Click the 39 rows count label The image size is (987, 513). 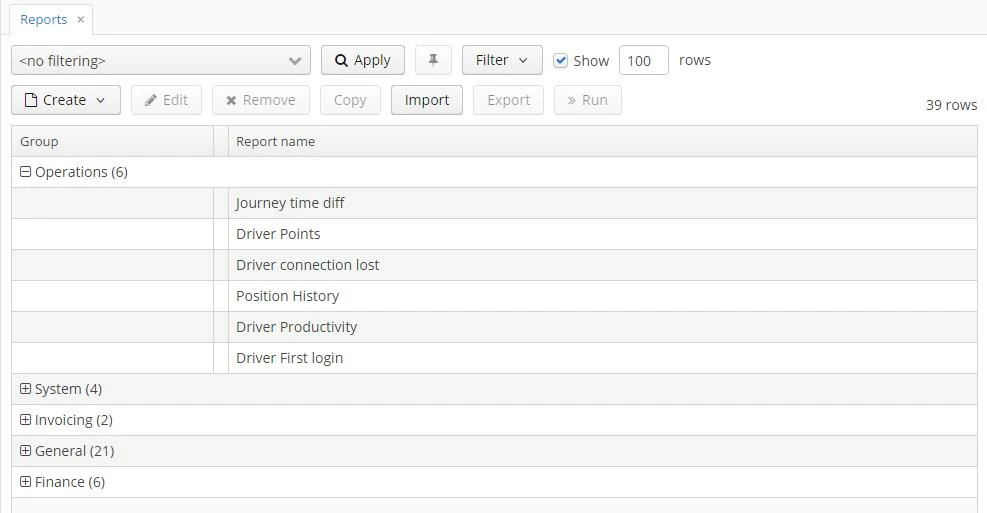tap(951, 105)
